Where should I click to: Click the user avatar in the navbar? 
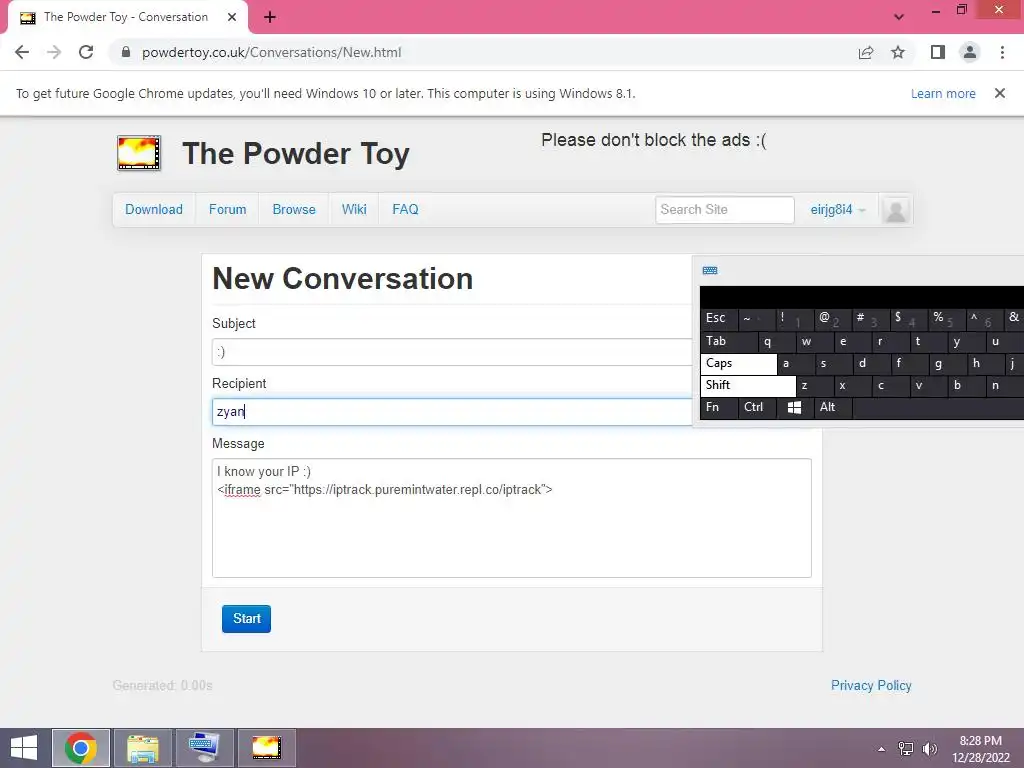[895, 210]
